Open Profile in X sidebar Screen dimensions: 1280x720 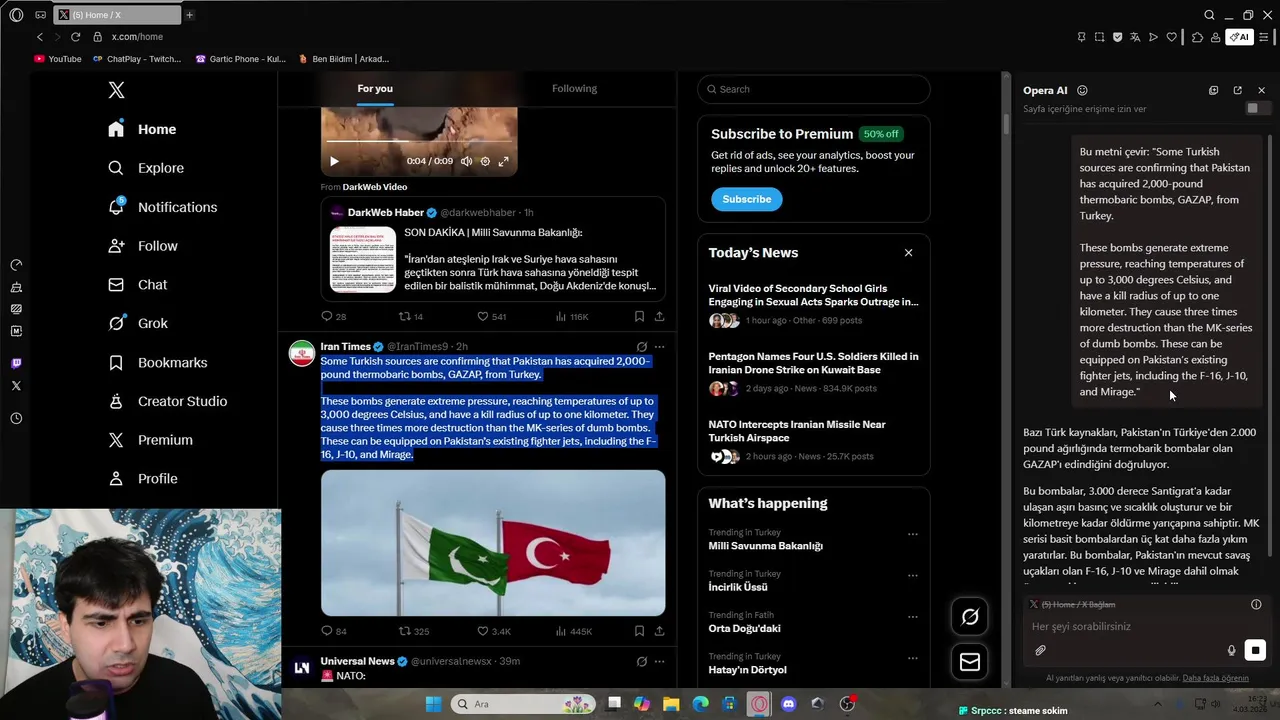(143, 478)
